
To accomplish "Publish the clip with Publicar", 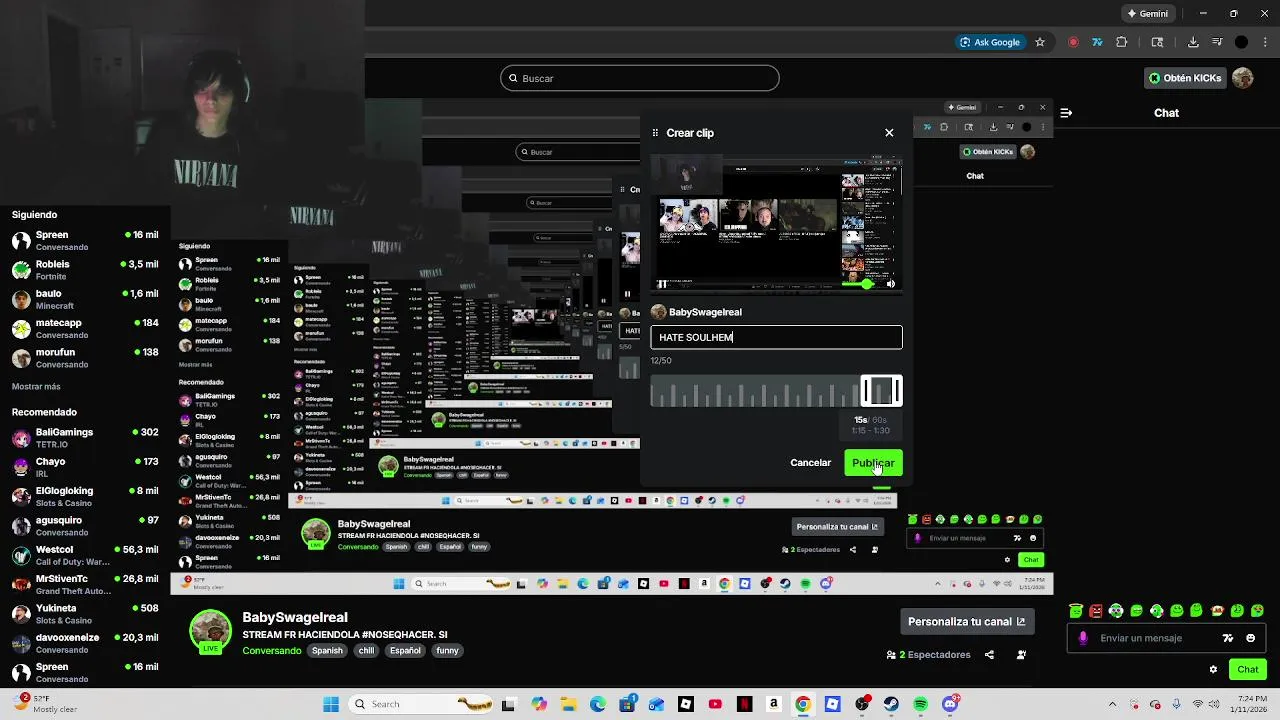I will (873, 463).
